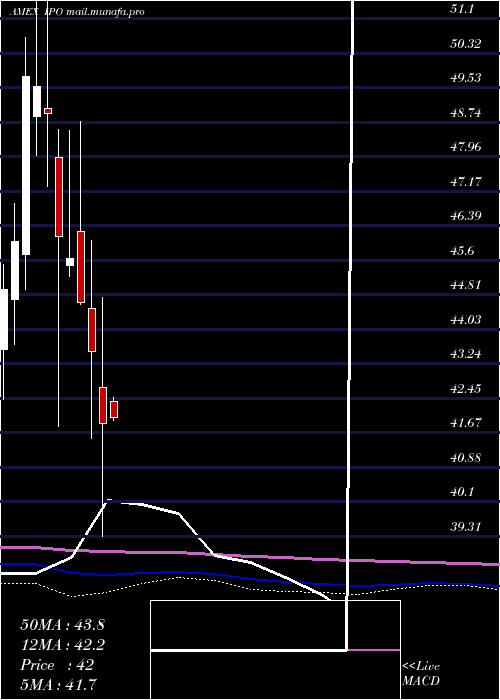Select the 41.67 price axis label
This screenshot has width=500, height=700.
pos(466,423)
